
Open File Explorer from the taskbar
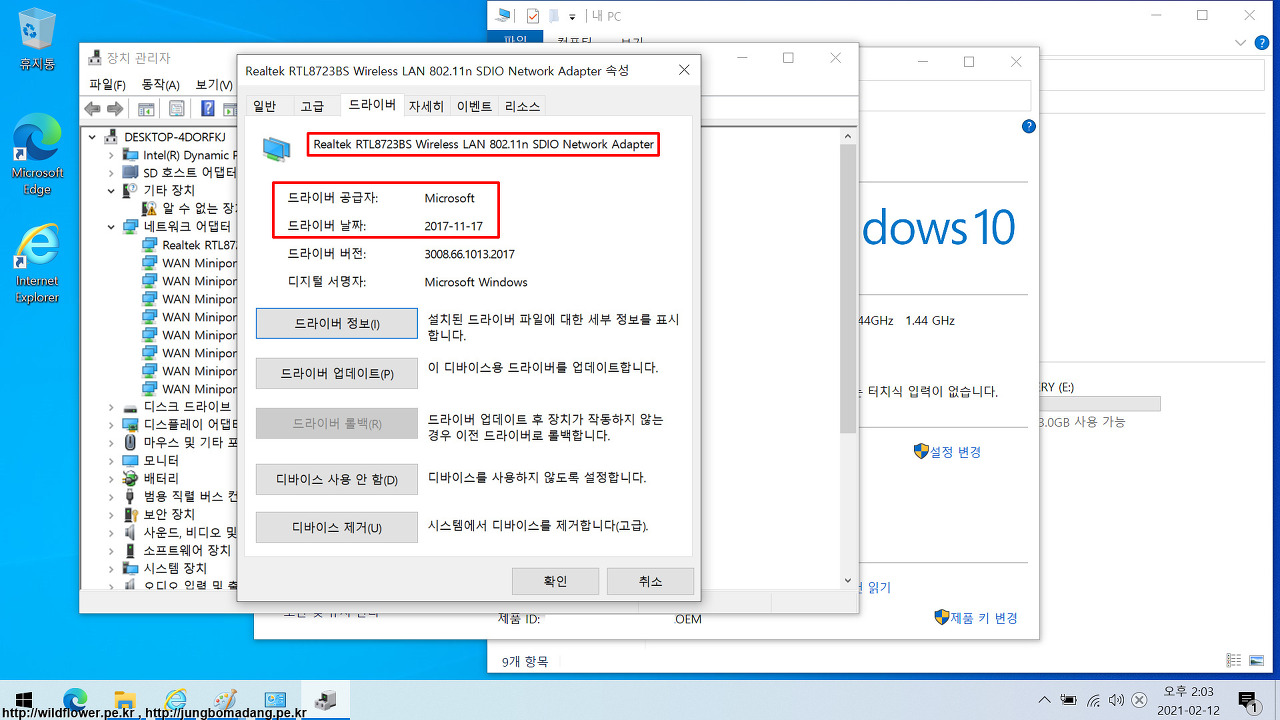pos(125,699)
